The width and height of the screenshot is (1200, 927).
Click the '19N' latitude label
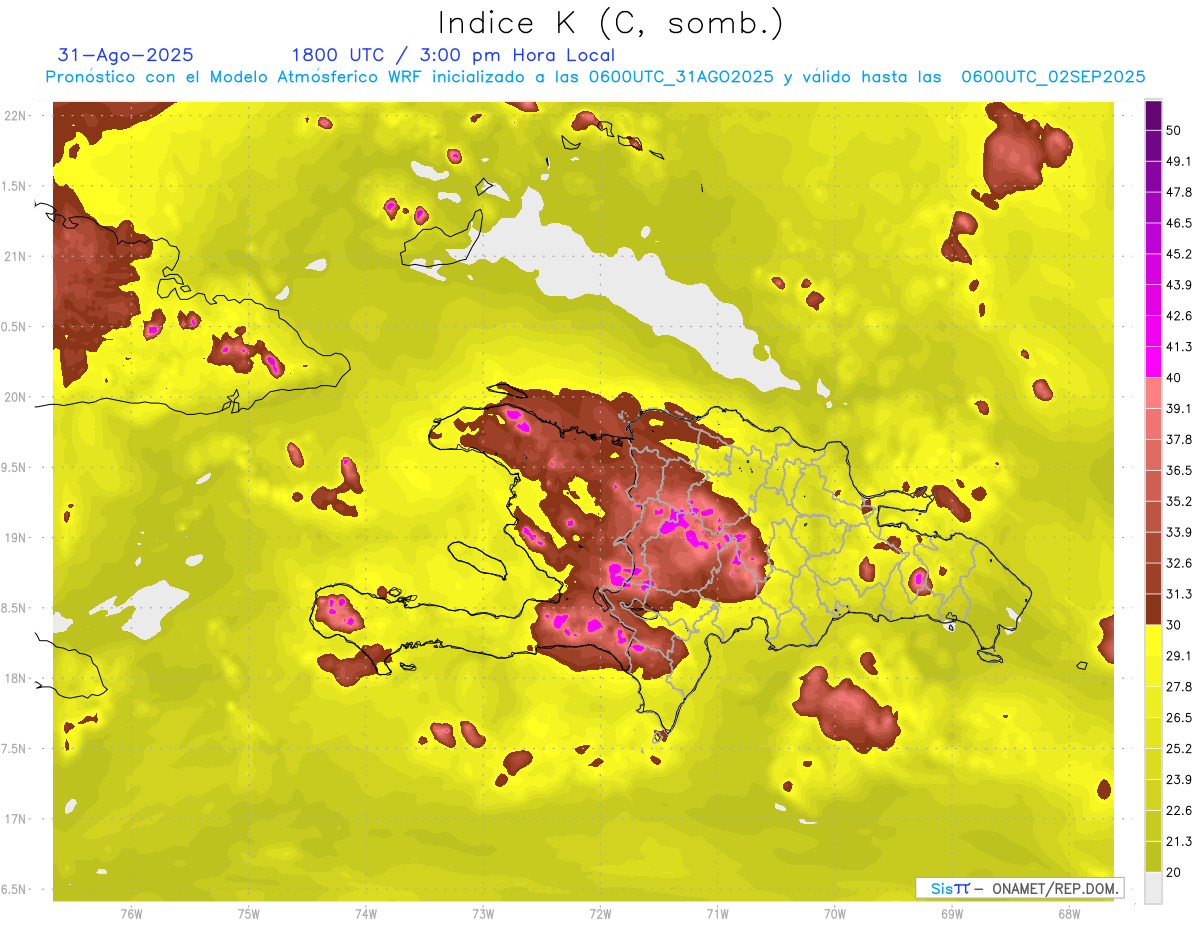click(x=15, y=537)
